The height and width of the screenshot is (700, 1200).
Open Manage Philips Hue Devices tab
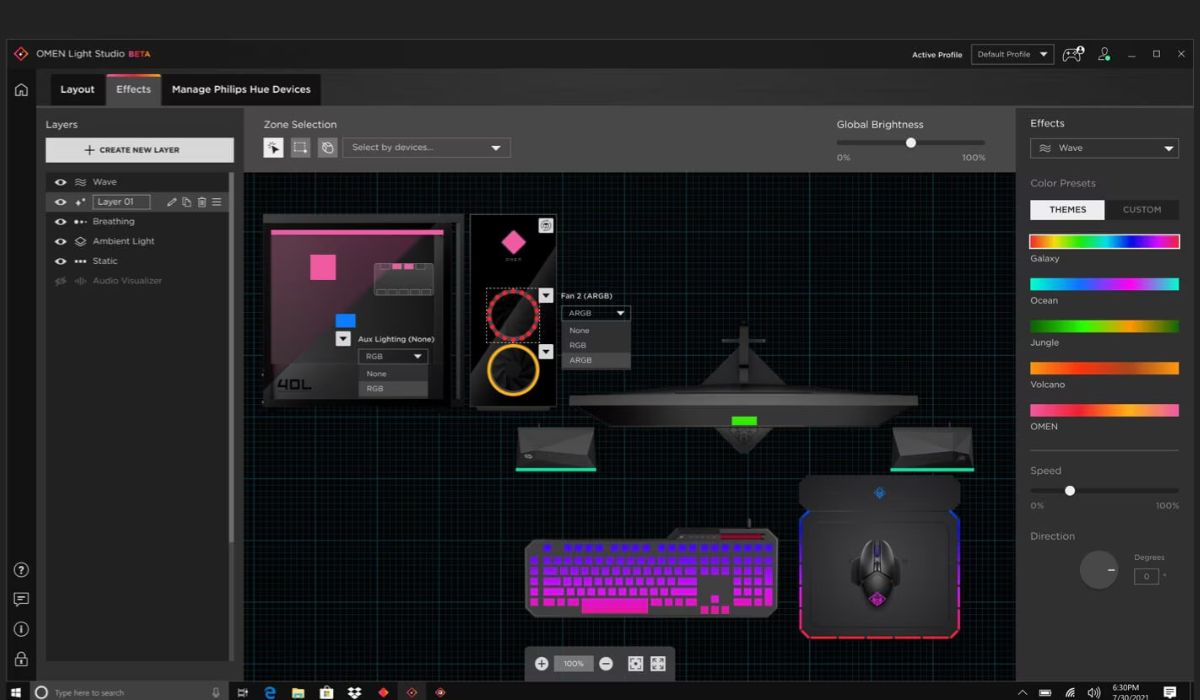[241, 89]
